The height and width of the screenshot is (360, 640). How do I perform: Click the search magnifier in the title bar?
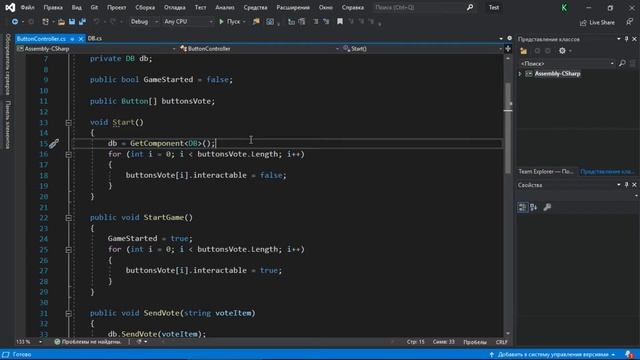pos(470,7)
